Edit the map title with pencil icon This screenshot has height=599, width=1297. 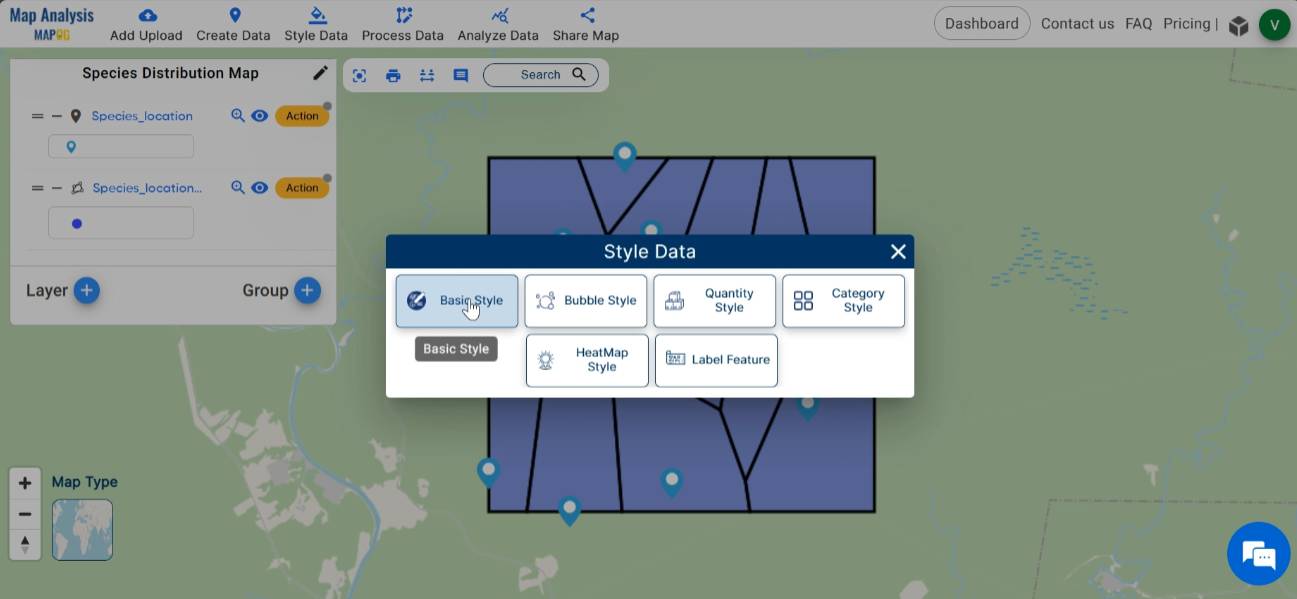320,73
